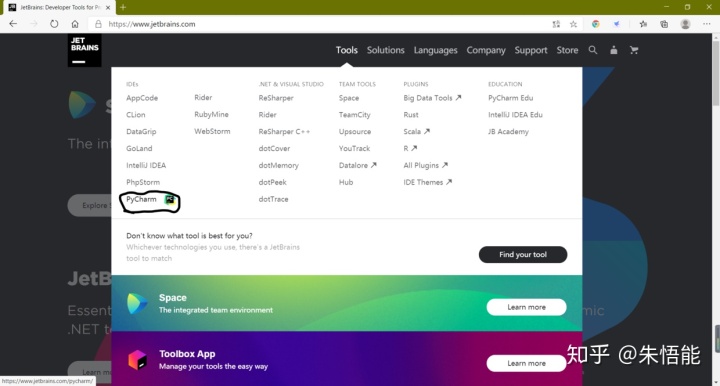Screen dimensions: 720x386
Task: Open the Upsource link
Action: 355,132
